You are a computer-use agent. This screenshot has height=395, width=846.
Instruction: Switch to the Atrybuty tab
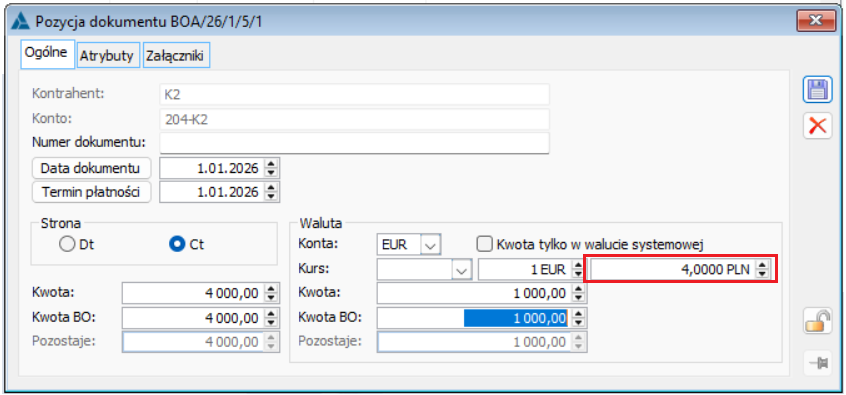[108, 56]
